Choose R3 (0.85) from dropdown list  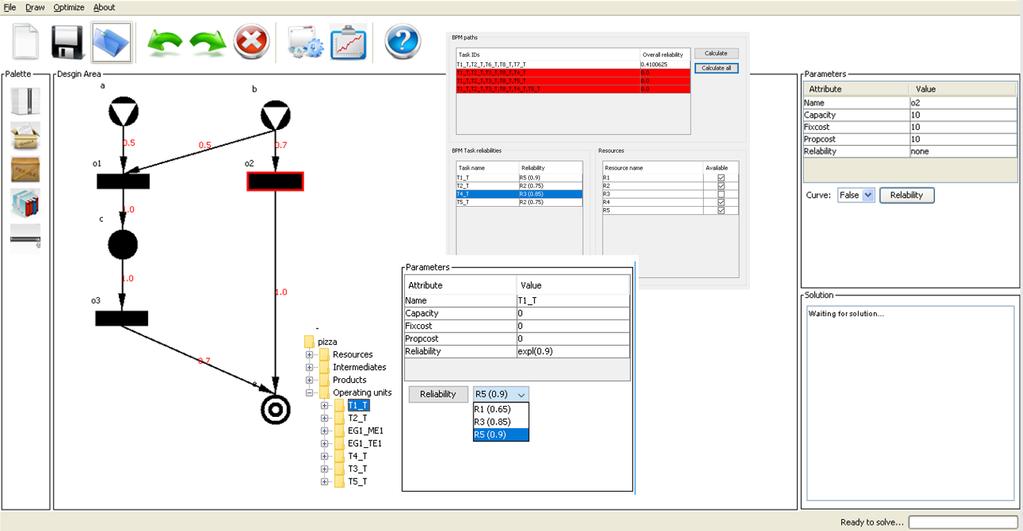[x=501, y=421]
